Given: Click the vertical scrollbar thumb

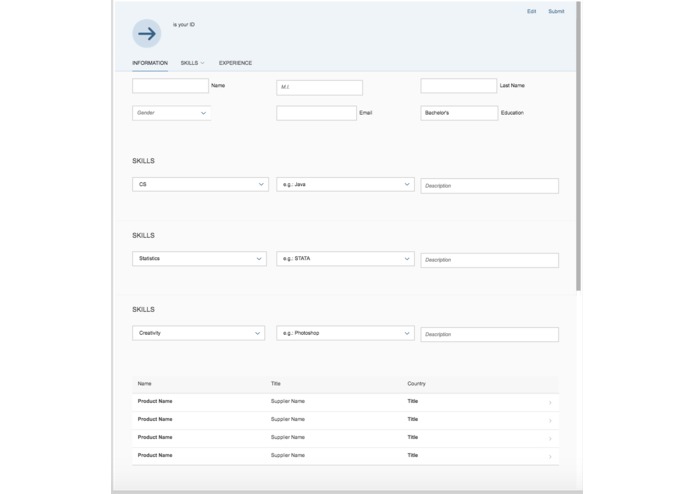Looking at the screenshot, I should pos(578,146).
